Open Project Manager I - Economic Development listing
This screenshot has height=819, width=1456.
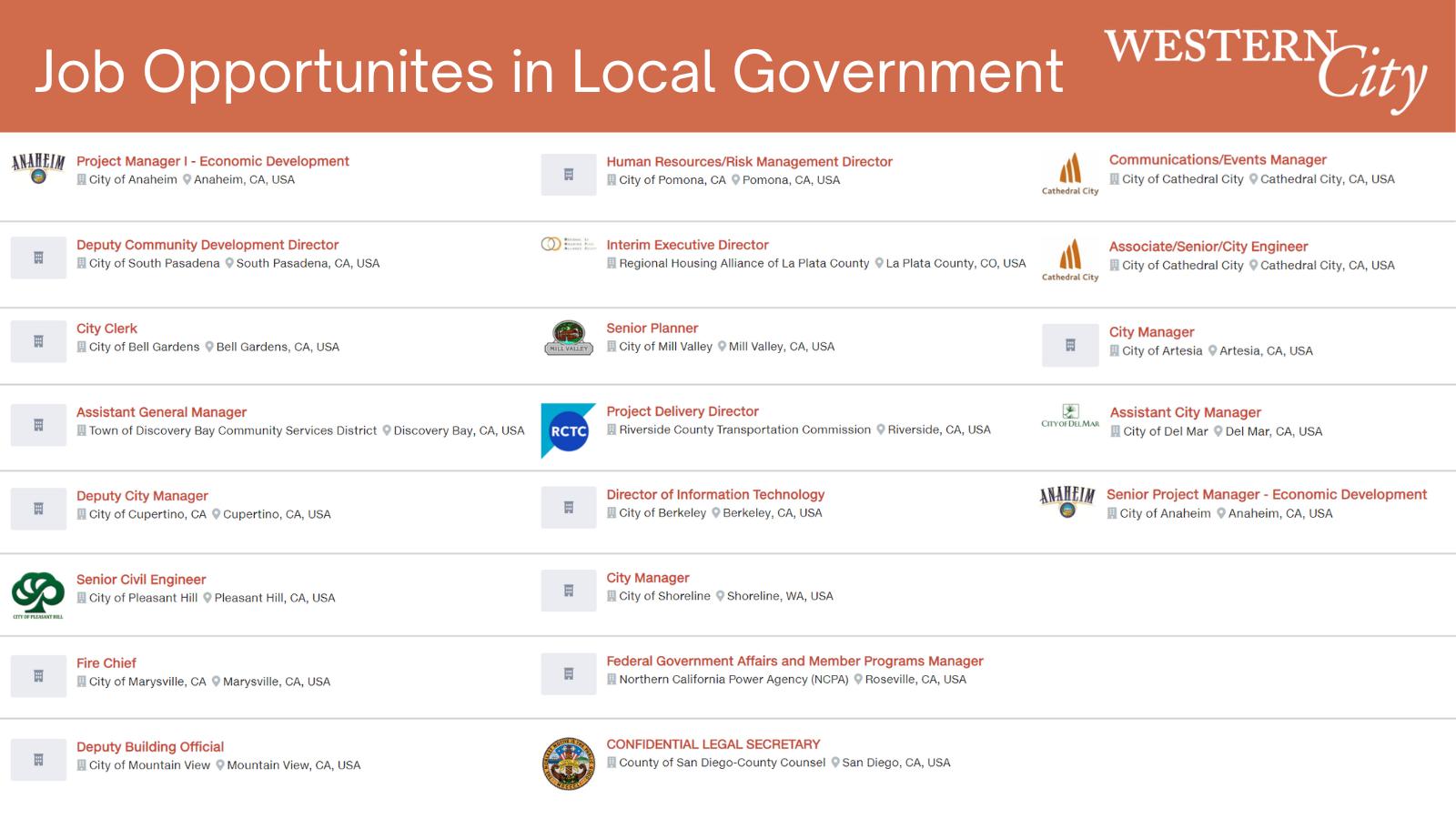pyautogui.click(x=212, y=161)
